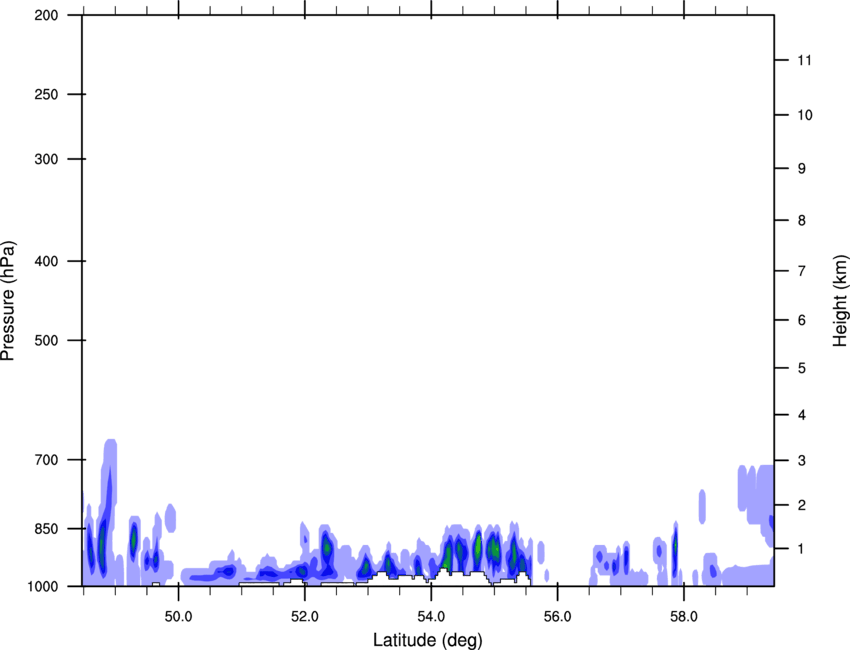
Task: Pick the 6 km height label
Action: (801, 320)
